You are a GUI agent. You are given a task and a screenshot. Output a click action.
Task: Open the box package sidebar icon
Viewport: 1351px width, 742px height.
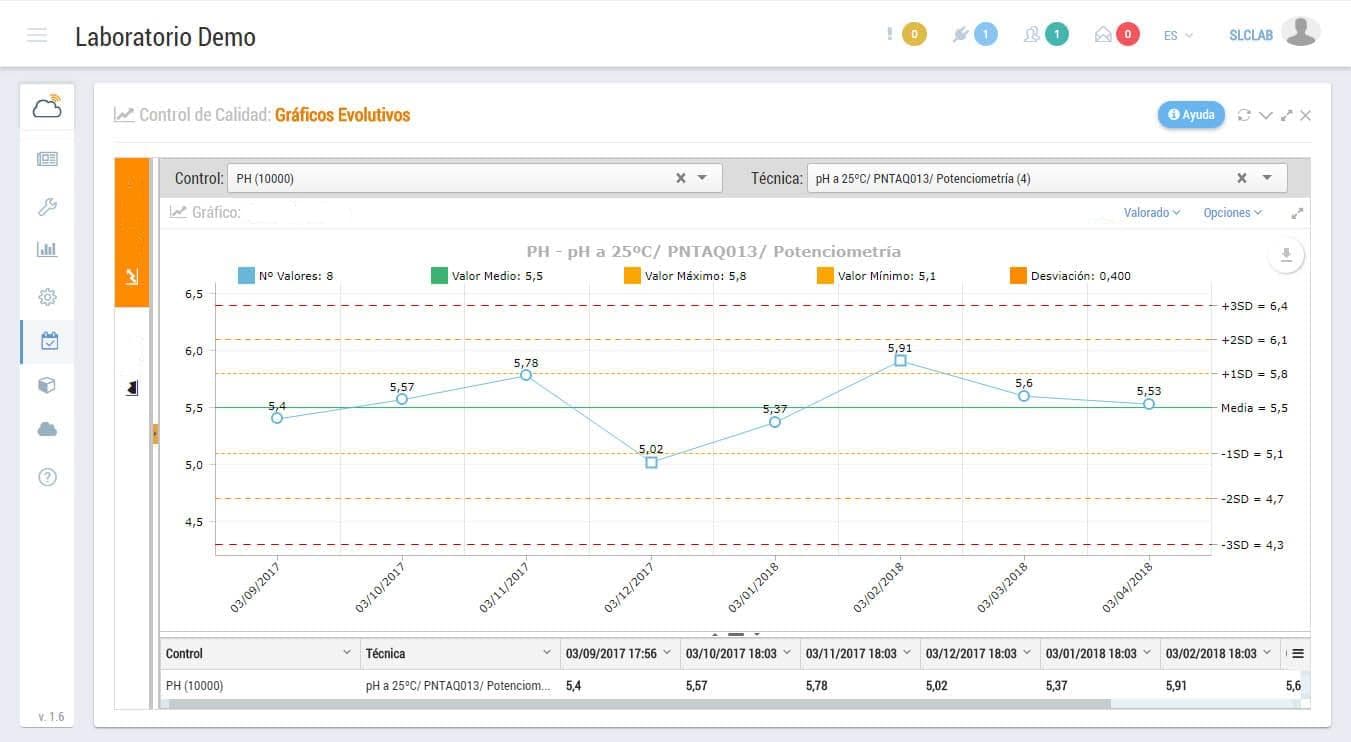coord(47,385)
